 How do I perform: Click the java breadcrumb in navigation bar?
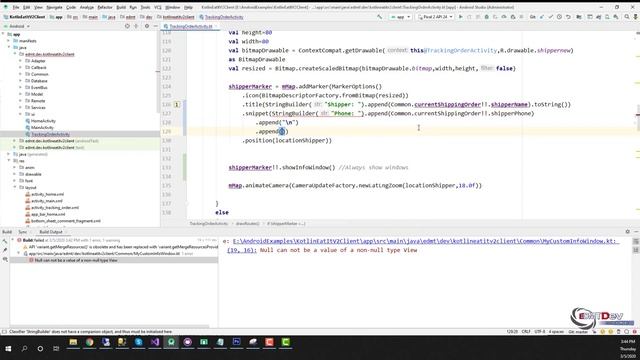point(109,17)
